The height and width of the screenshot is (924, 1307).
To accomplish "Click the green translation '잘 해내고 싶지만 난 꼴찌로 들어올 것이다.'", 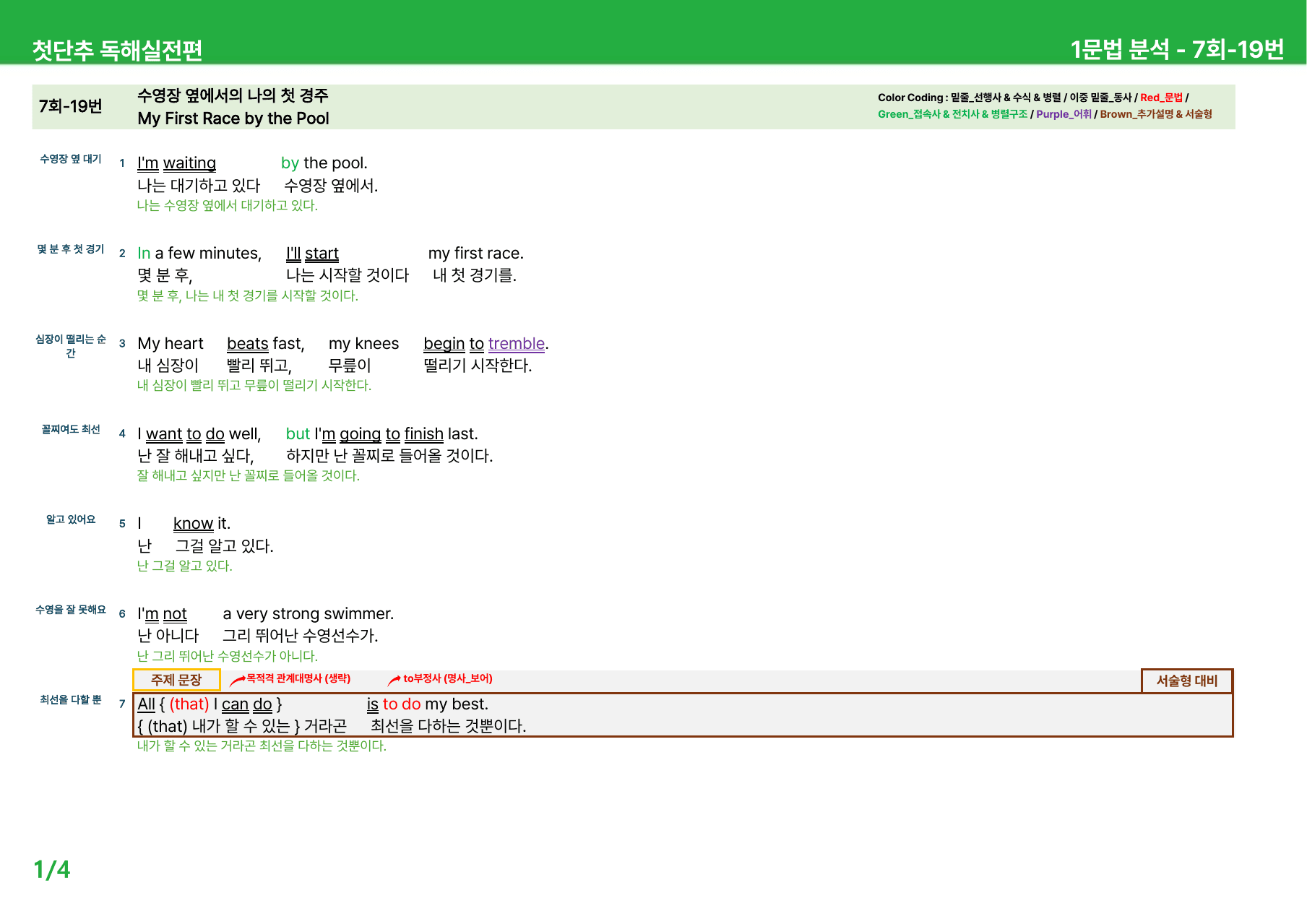I will tap(249, 475).
